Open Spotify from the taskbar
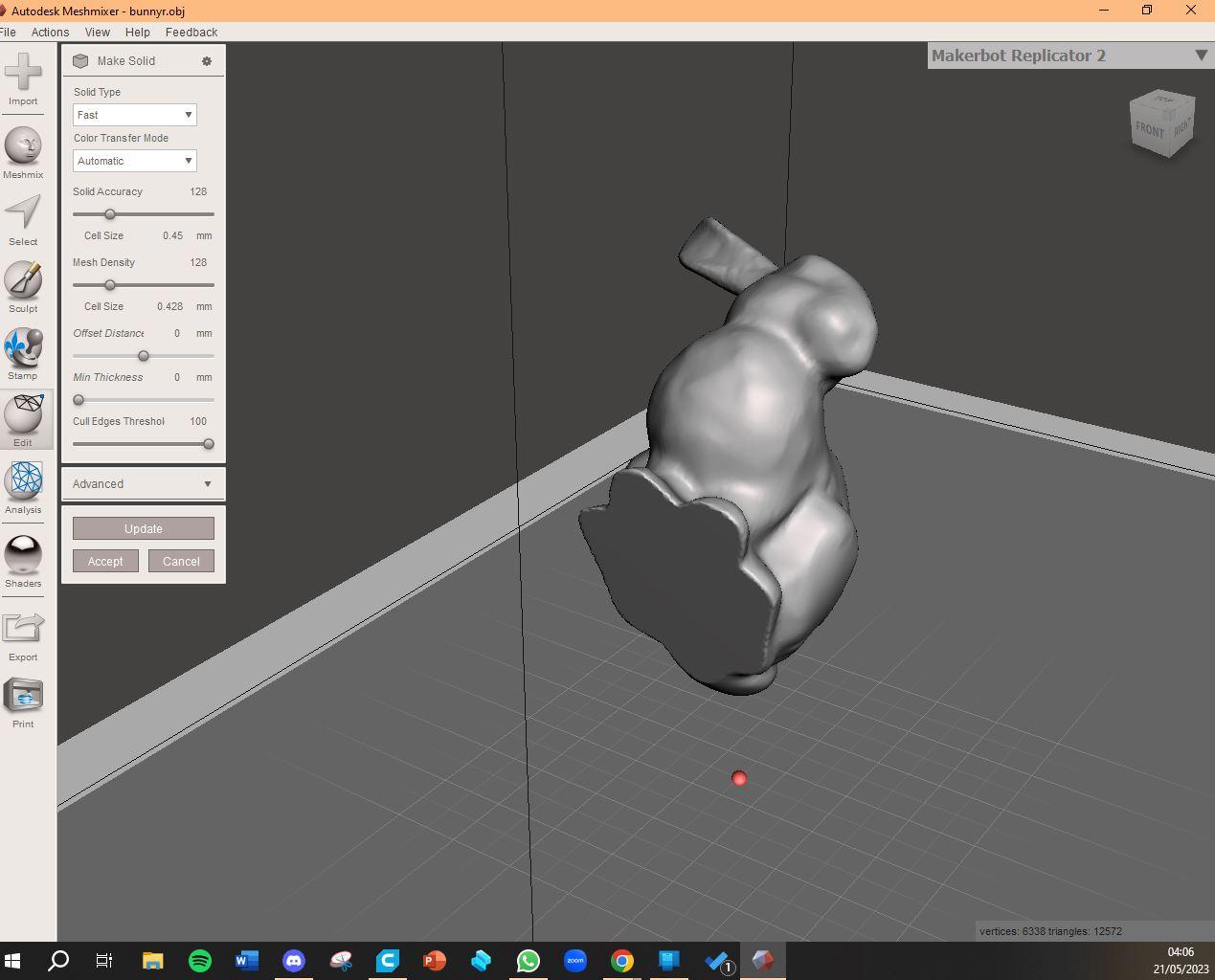The height and width of the screenshot is (980, 1215). pos(200,961)
